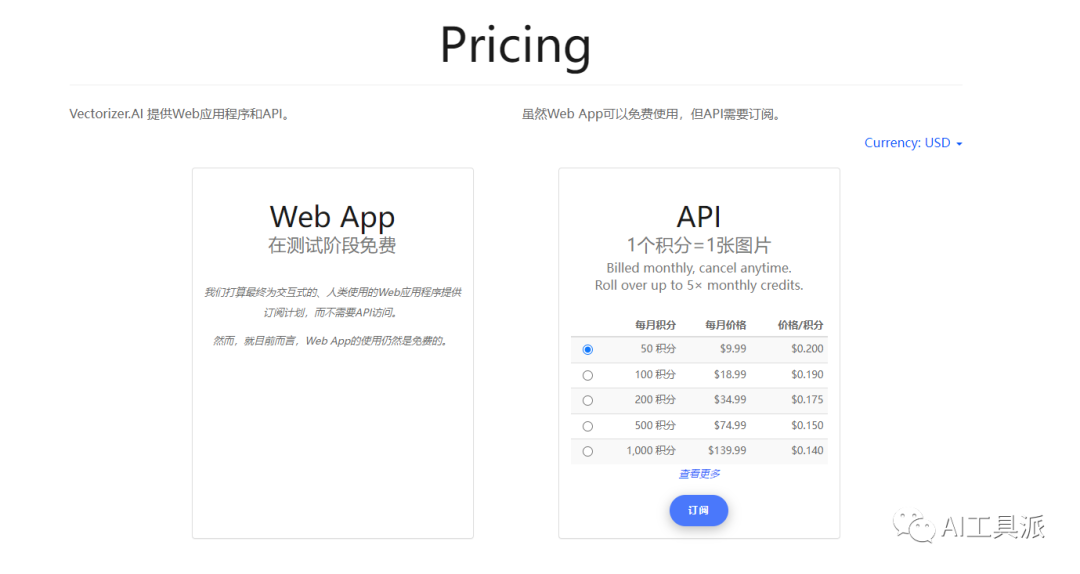Click the 1个积分=1张图片 subtitle
The image size is (1080, 574).
pos(698,245)
